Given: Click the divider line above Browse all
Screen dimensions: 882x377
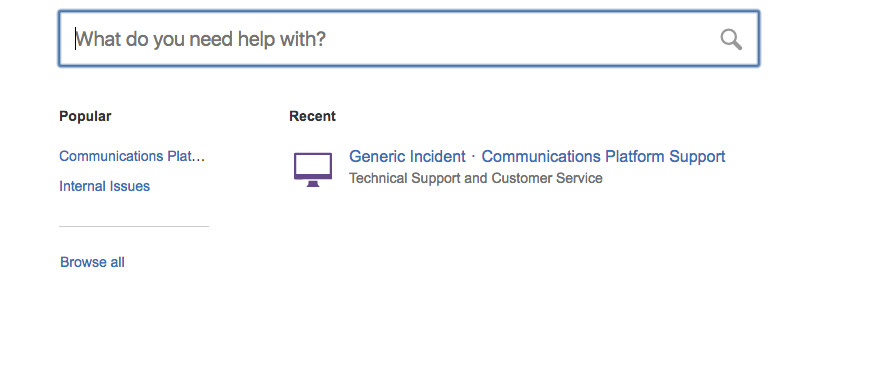Looking at the screenshot, I should (x=134, y=227).
